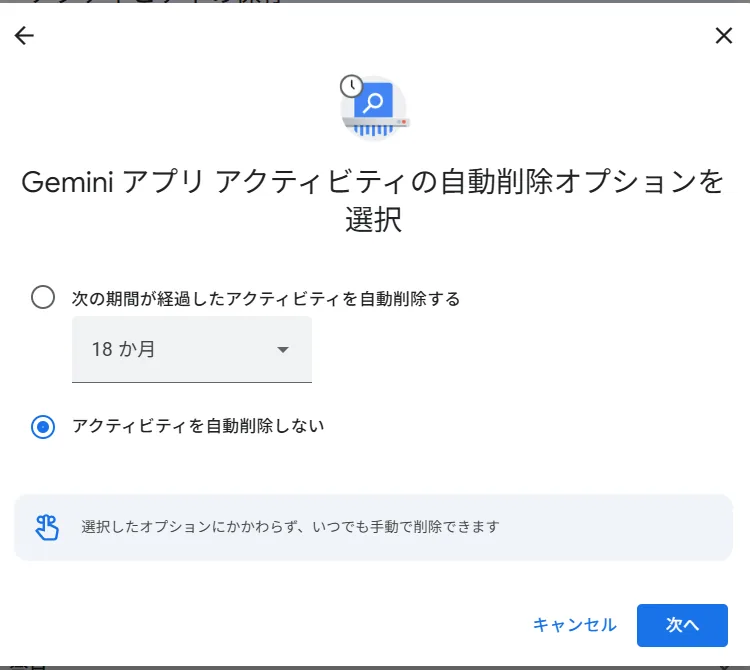Click the shredder activity illustration icon
The height and width of the screenshot is (670, 750).
(374, 108)
